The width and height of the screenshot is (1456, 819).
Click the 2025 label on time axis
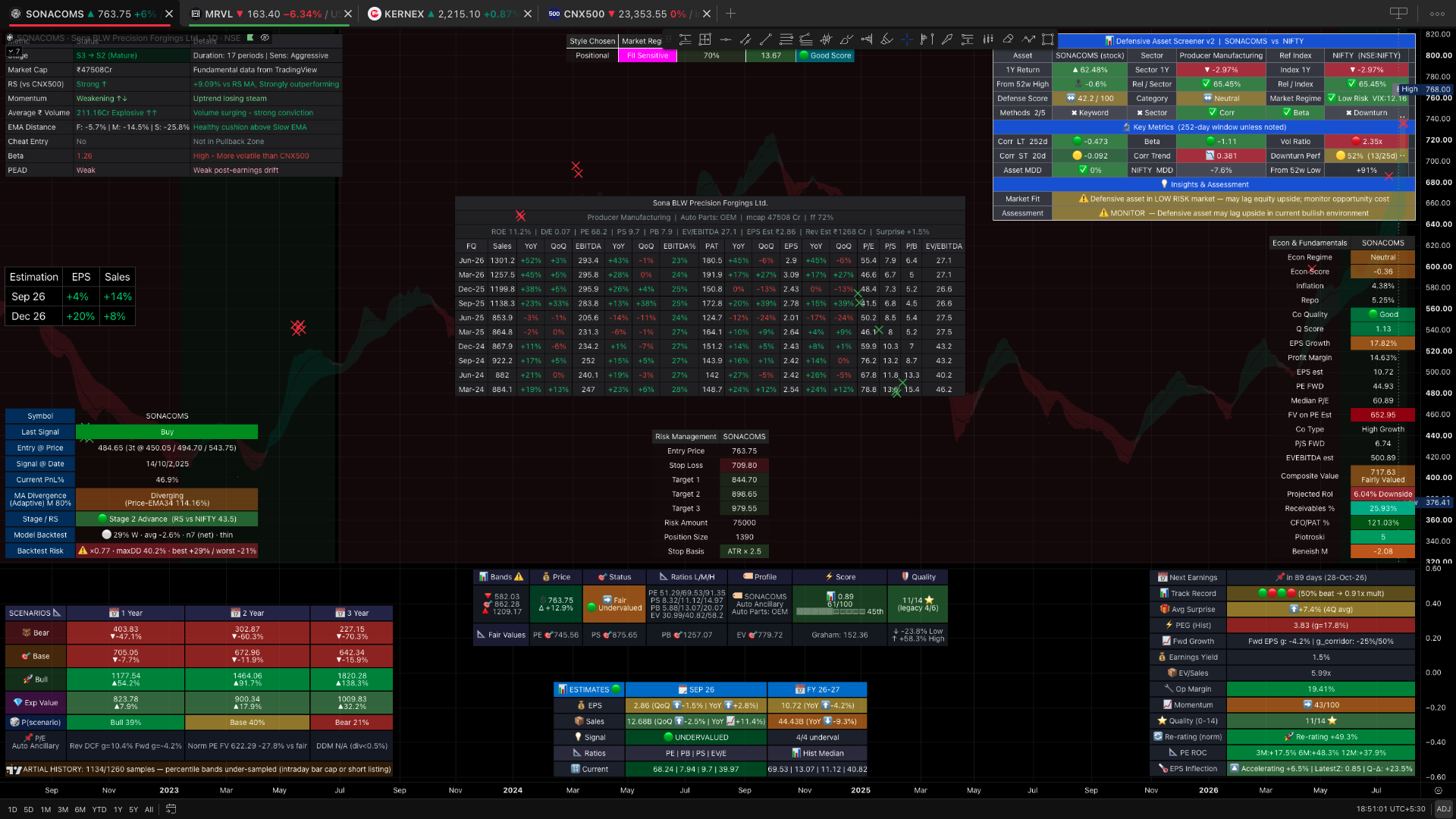861,790
